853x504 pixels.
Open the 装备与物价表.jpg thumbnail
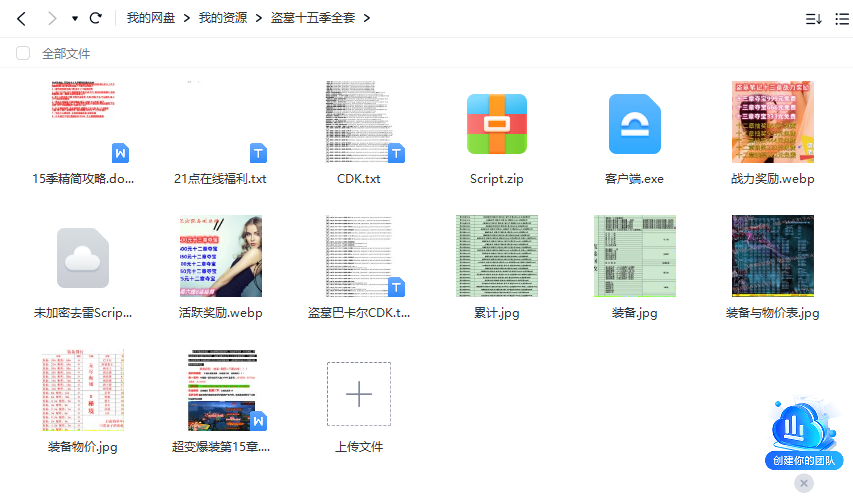click(772, 256)
